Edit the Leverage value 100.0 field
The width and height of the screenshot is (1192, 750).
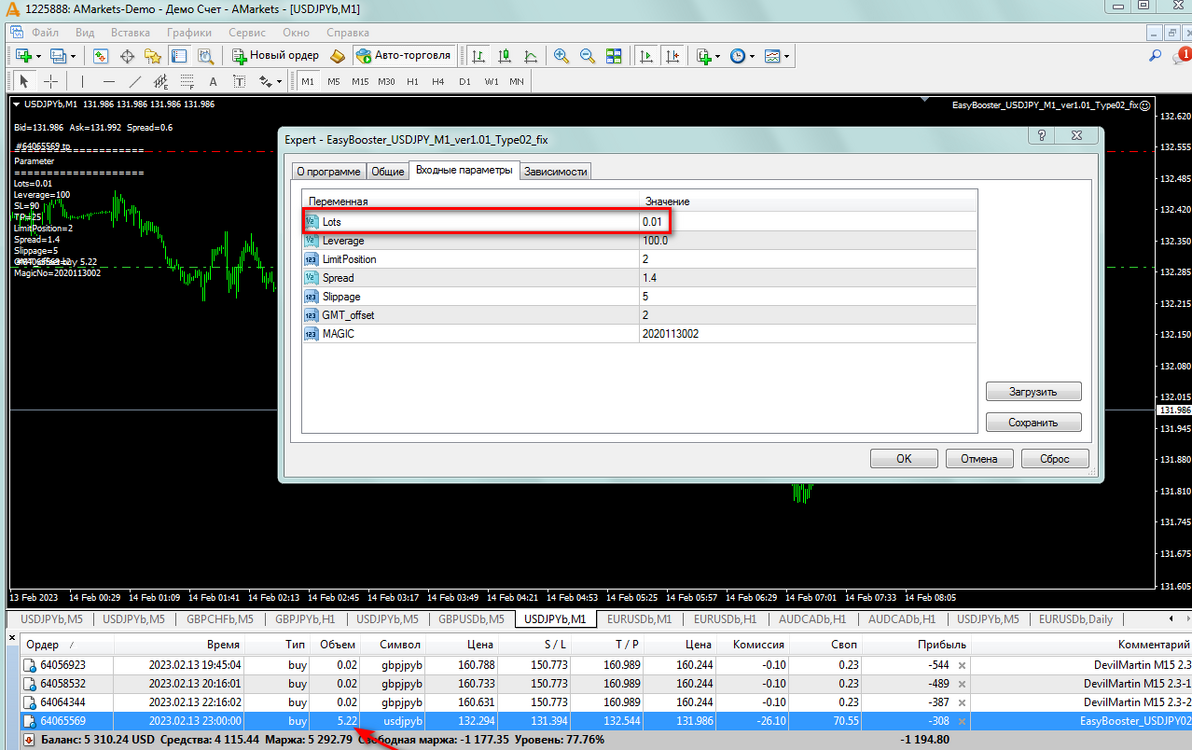(x=809, y=241)
